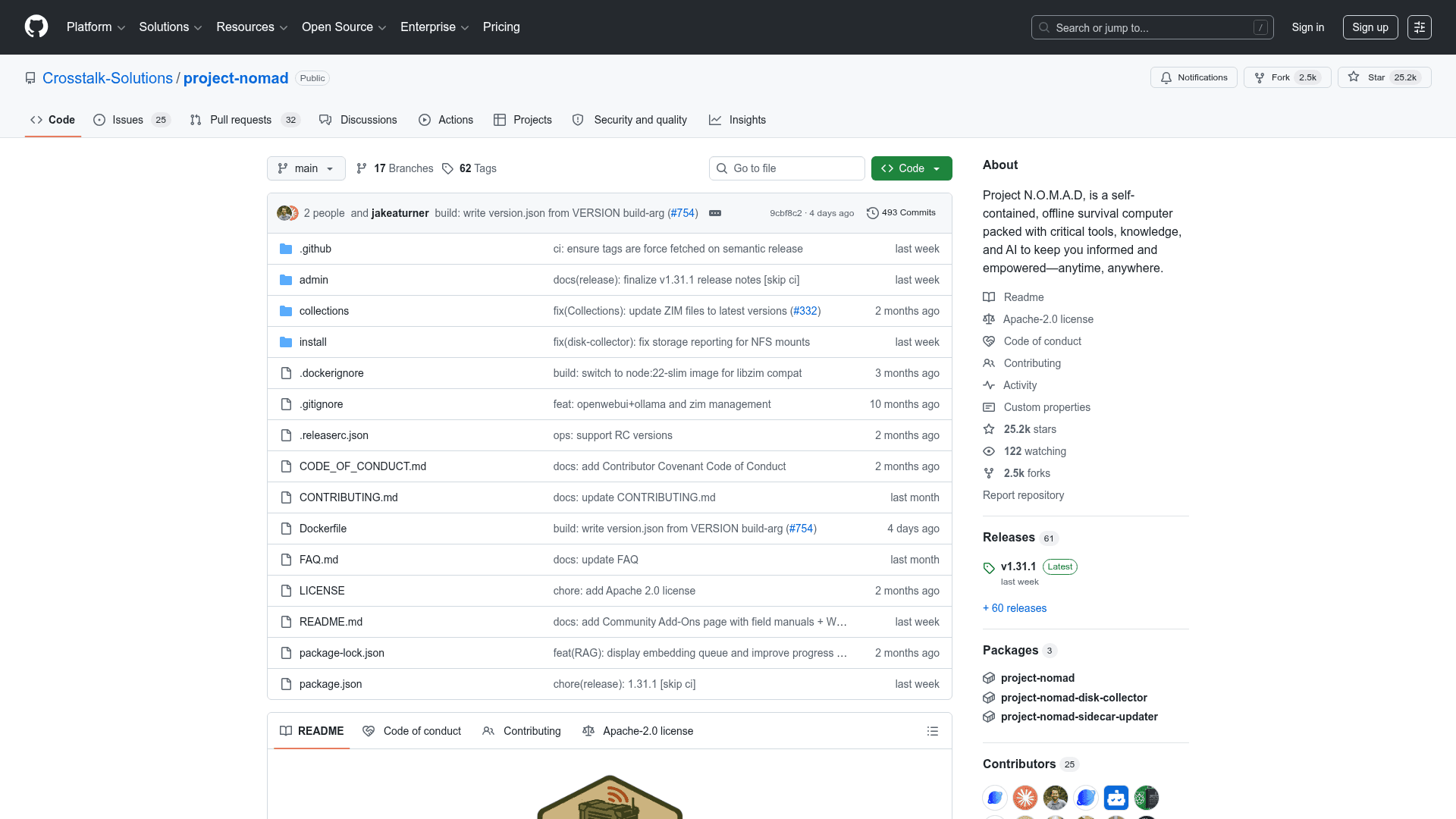This screenshot has width=1456, height=819.
Task: Open commit hash 9cbf8c2
Action: tap(786, 213)
